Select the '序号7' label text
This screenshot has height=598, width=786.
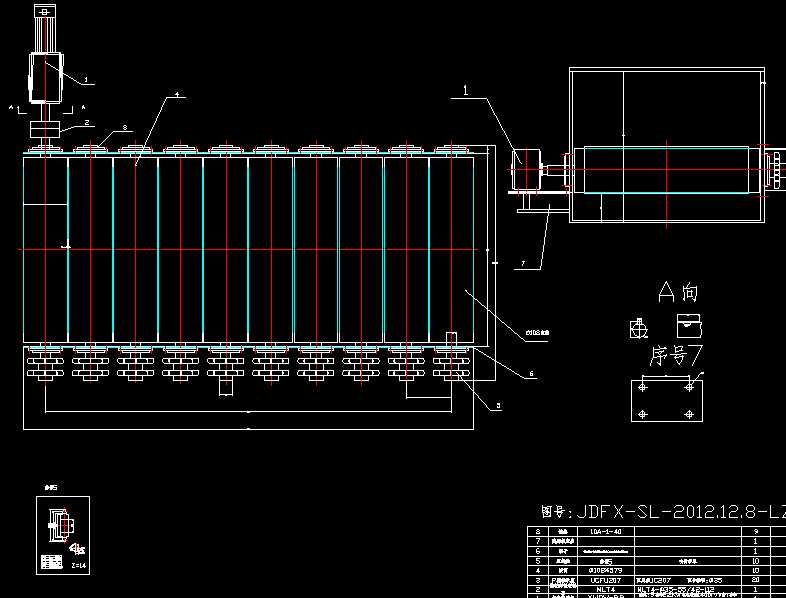[x=676, y=355]
